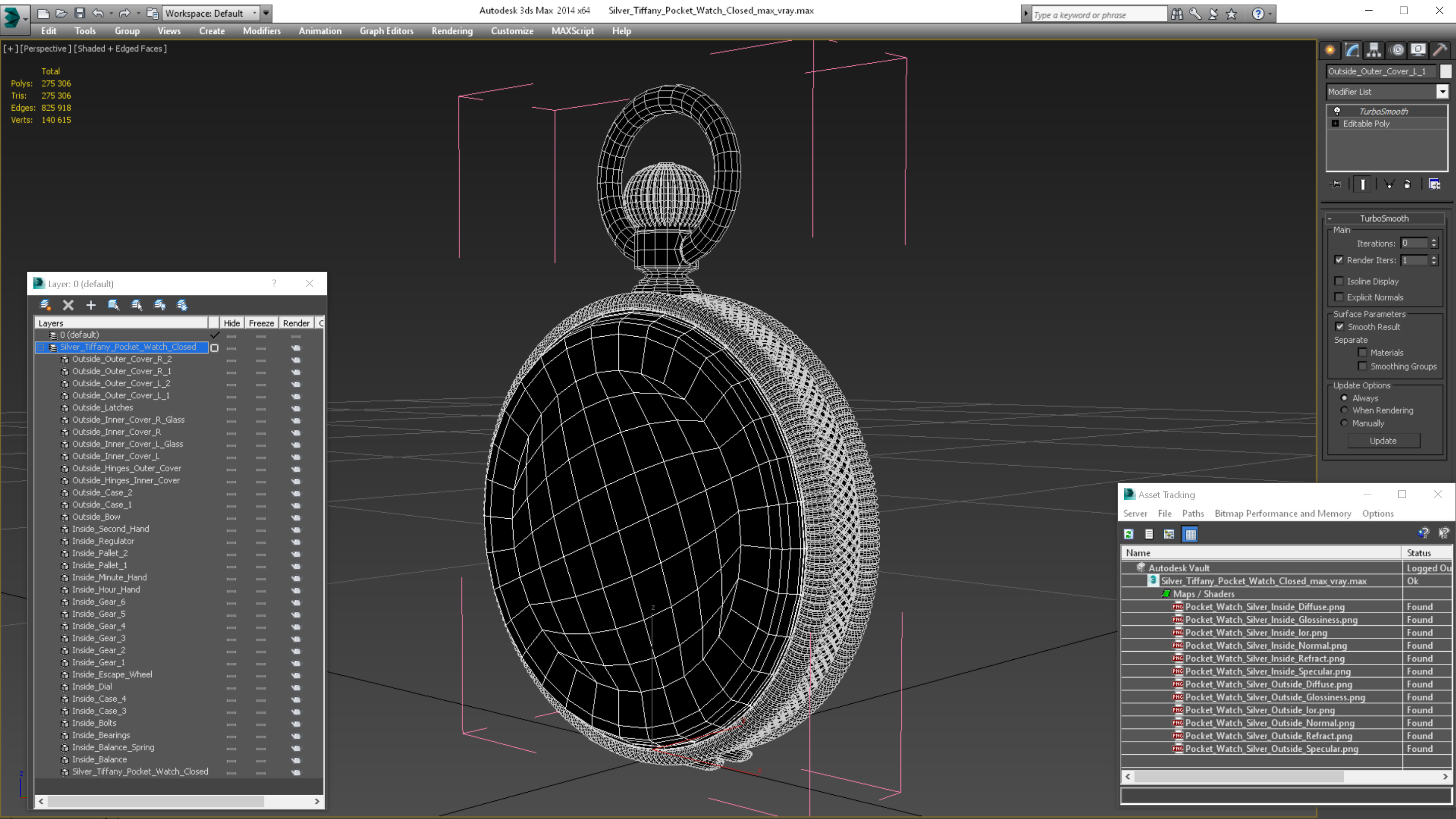1456x819 pixels.
Task: Click the New Scene icon
Action: [x=43, y=13]
